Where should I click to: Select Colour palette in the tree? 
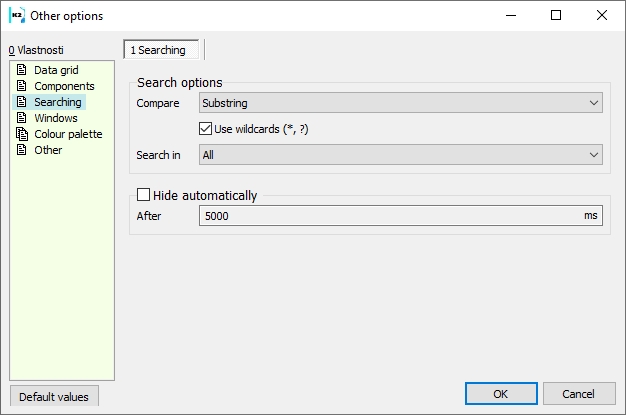[x=68, y=134]
